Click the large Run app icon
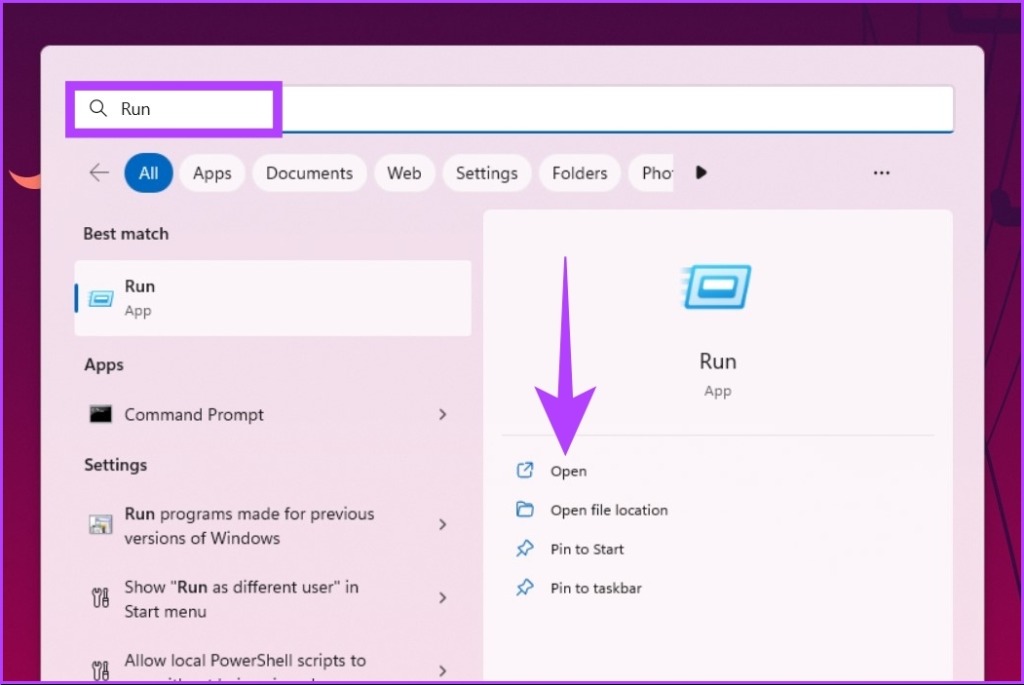This screenshot has height=685, width=1024. pyautogui.click(x=717, y=287)
